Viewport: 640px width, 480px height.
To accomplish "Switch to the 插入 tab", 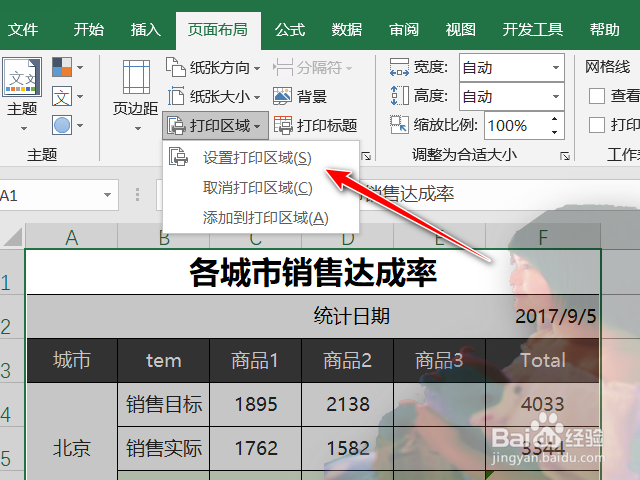I will [146, 30].
